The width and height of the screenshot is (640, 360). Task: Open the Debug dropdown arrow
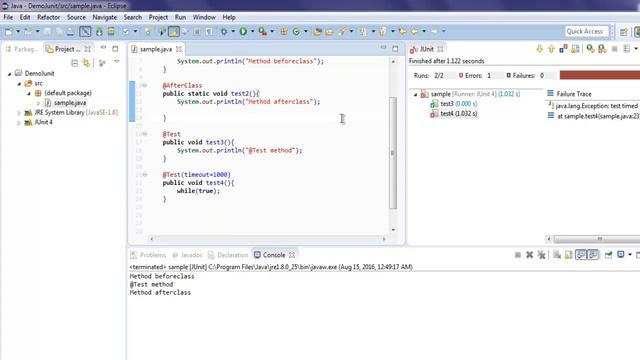pyautogui.click(x=233, y=31)
